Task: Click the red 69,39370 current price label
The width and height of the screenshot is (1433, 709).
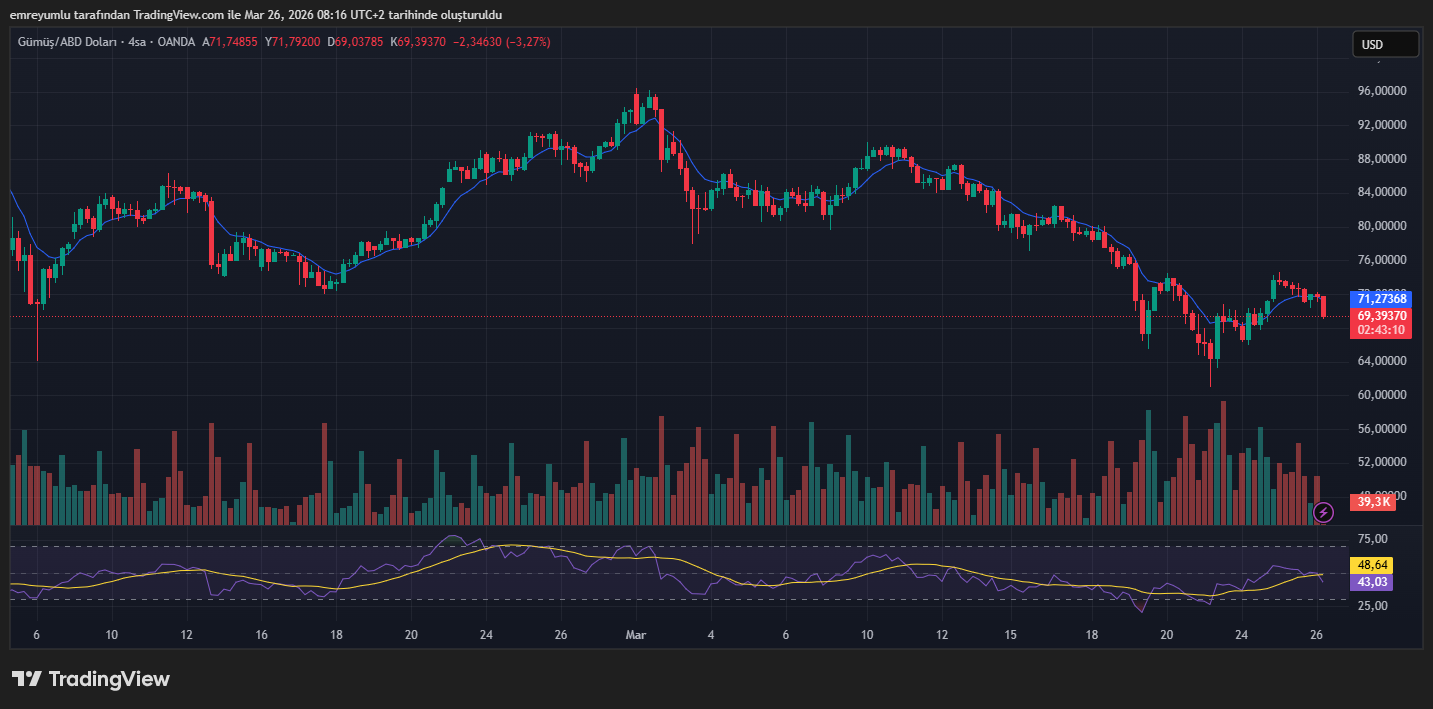Action: pyautogui.click(x=1381, y=315)
